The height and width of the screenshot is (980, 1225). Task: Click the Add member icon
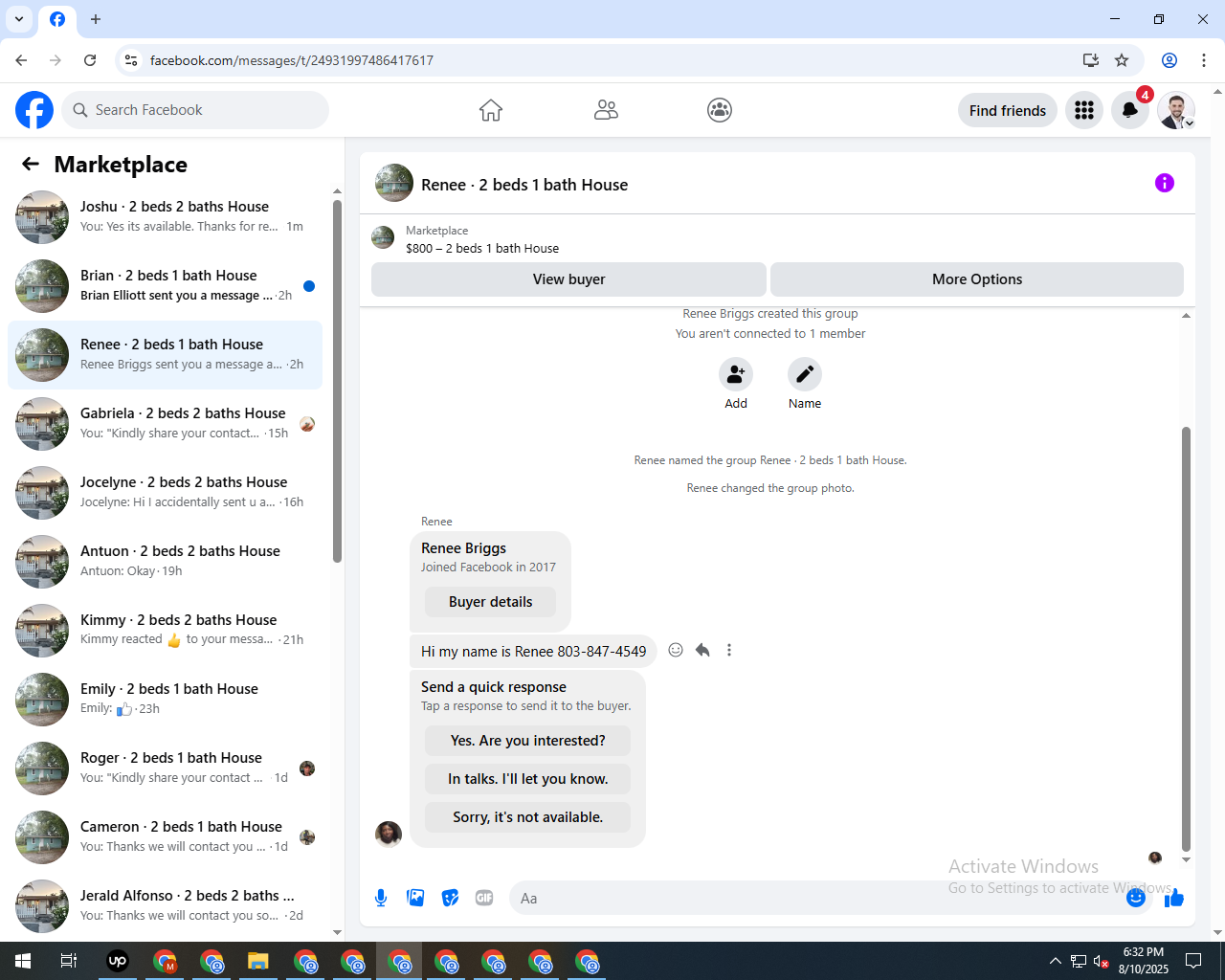point(736,374)
